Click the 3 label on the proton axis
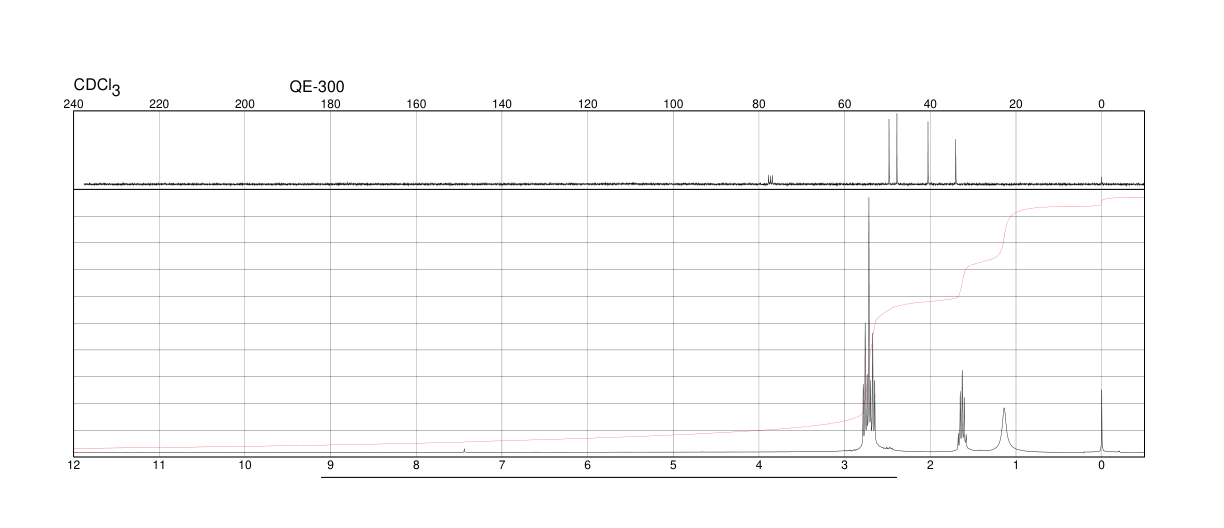1224x528 pixels. click(845, 465)
